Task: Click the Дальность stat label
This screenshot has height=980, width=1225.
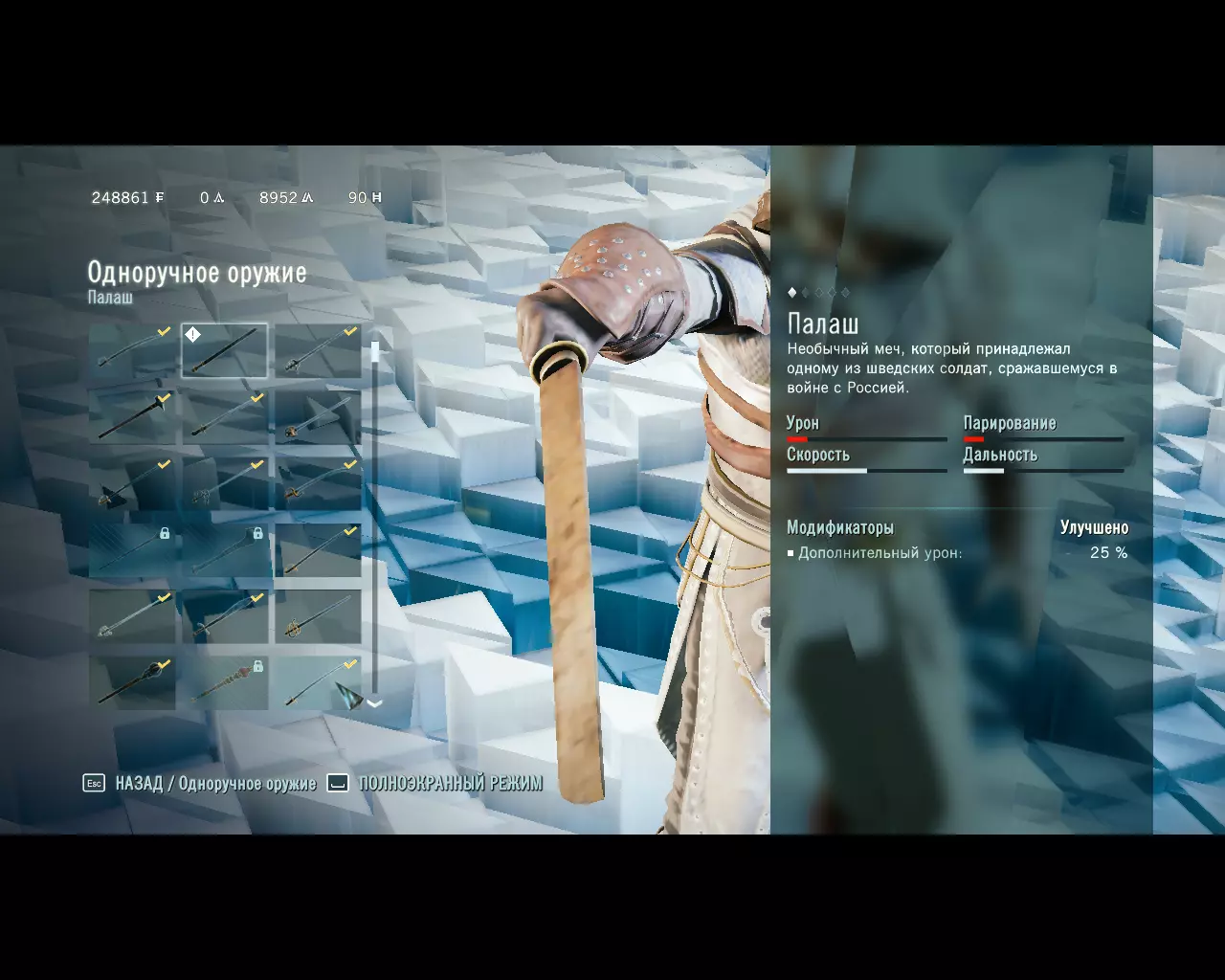Action: point(1000,455)
